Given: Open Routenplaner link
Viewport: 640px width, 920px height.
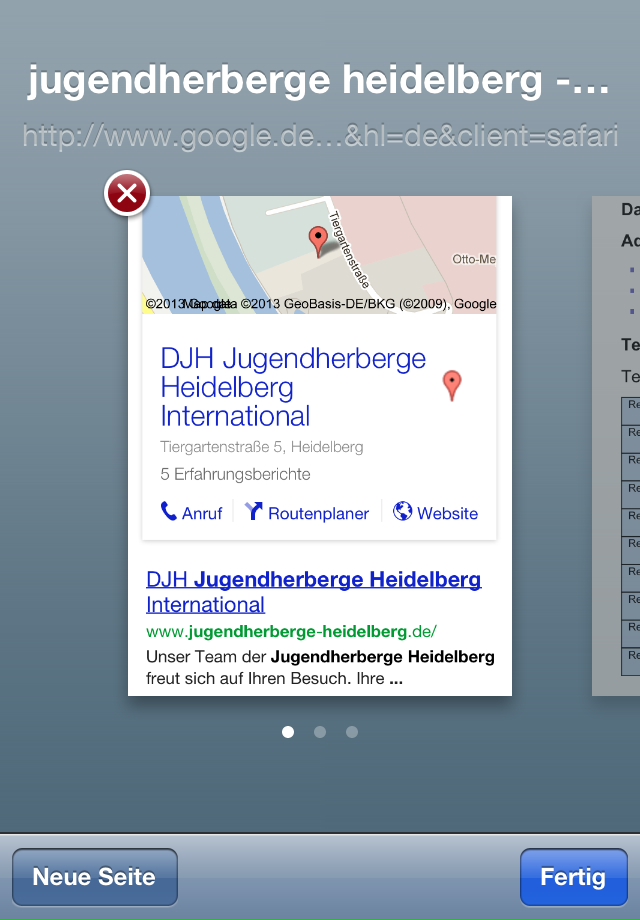Looking at the screenshot, I should [x=307, y=512].
